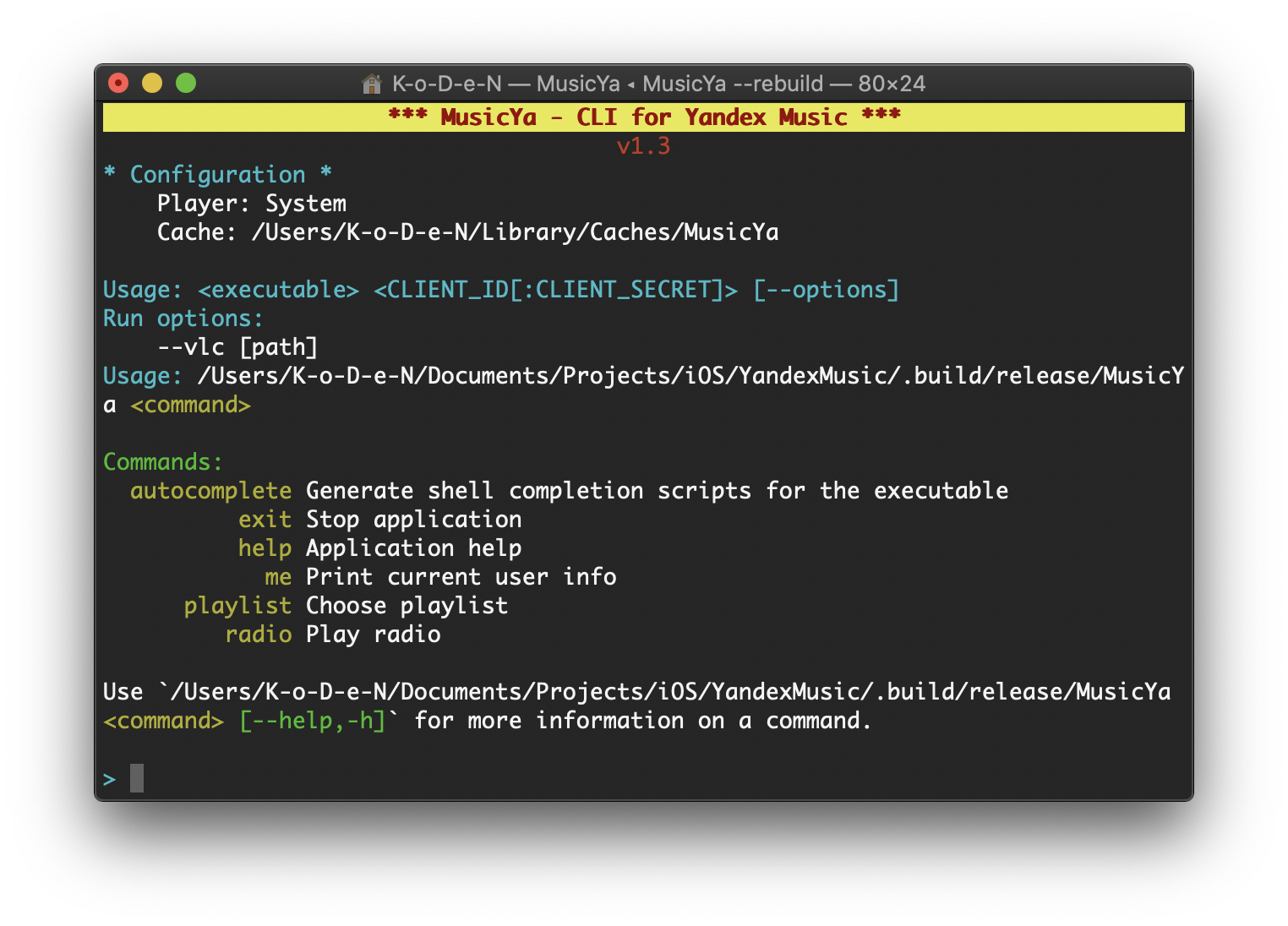1288x926 pixels.
Task: Click the 'radio' command name
Action: tap(259, 635)
